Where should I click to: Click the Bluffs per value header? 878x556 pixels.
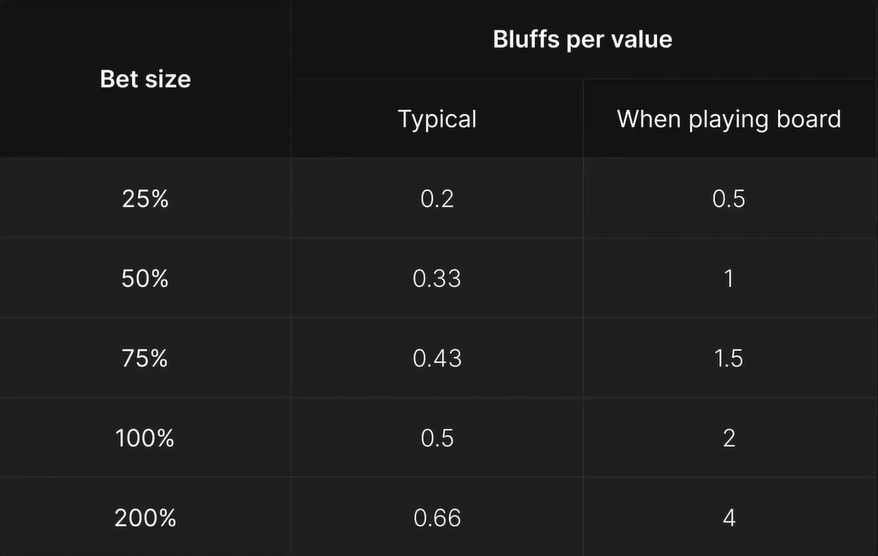pos(582,39)
